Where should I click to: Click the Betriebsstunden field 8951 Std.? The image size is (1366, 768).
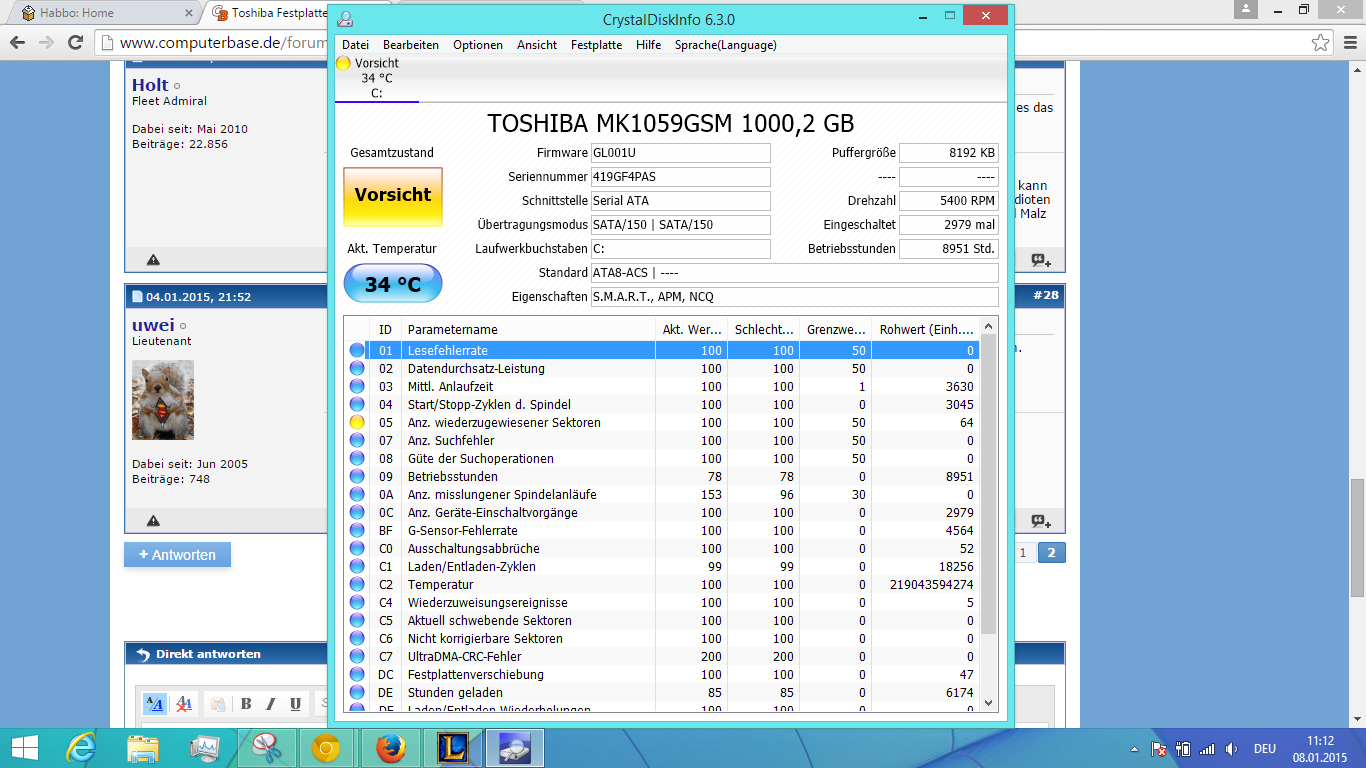tap(948, 249)
